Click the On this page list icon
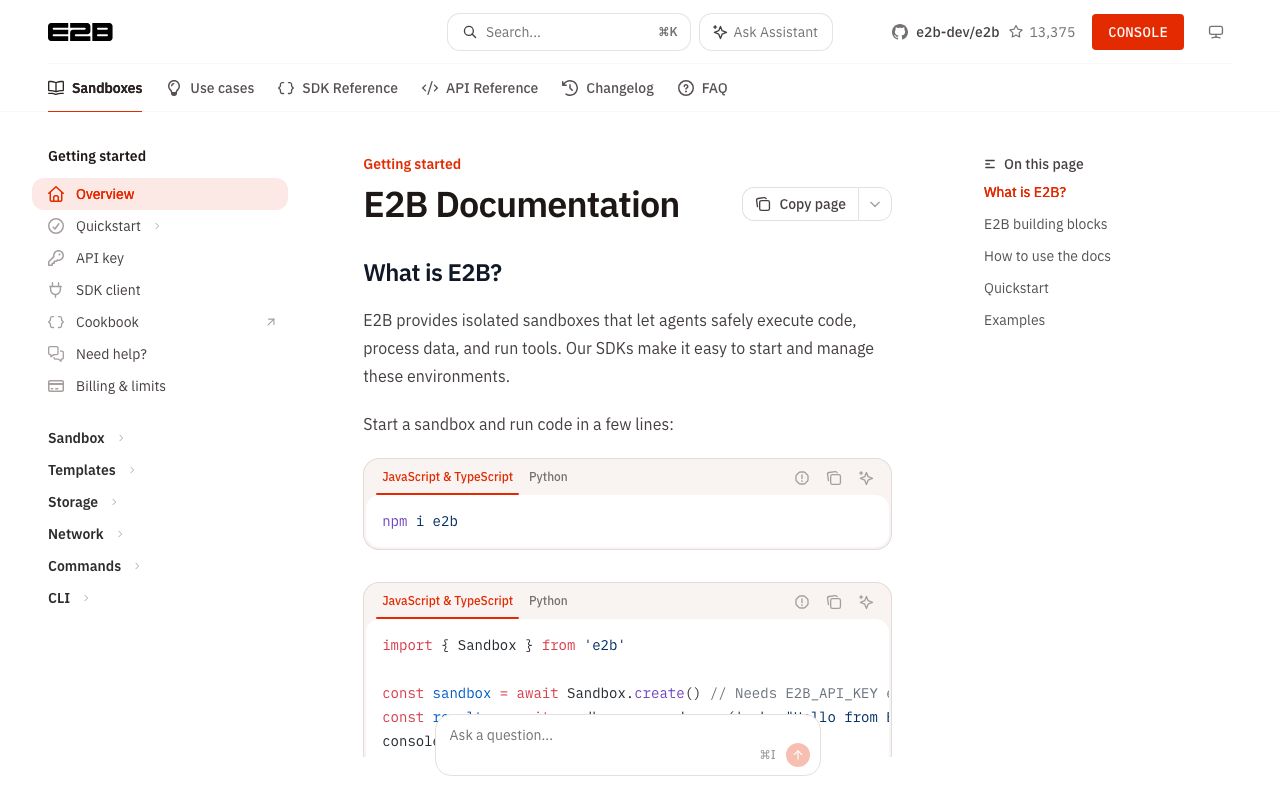The image size is (1280, 800). (x=990, y=164)
